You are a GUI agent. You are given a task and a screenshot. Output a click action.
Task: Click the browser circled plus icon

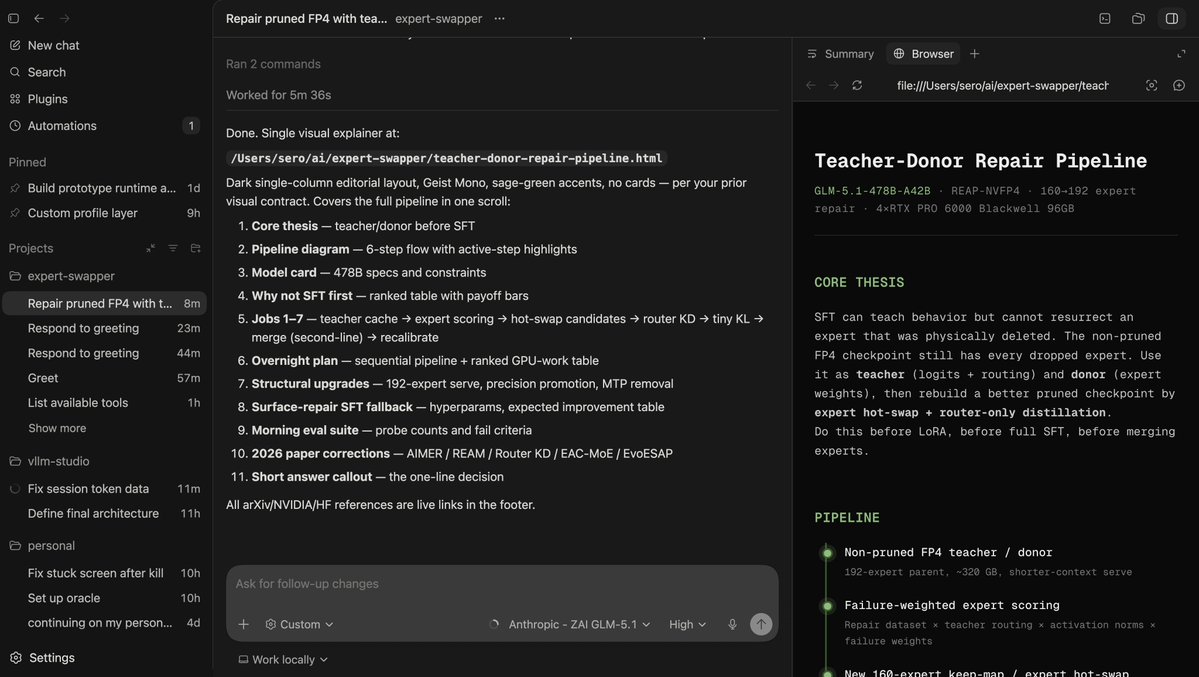click(1179, 86)
